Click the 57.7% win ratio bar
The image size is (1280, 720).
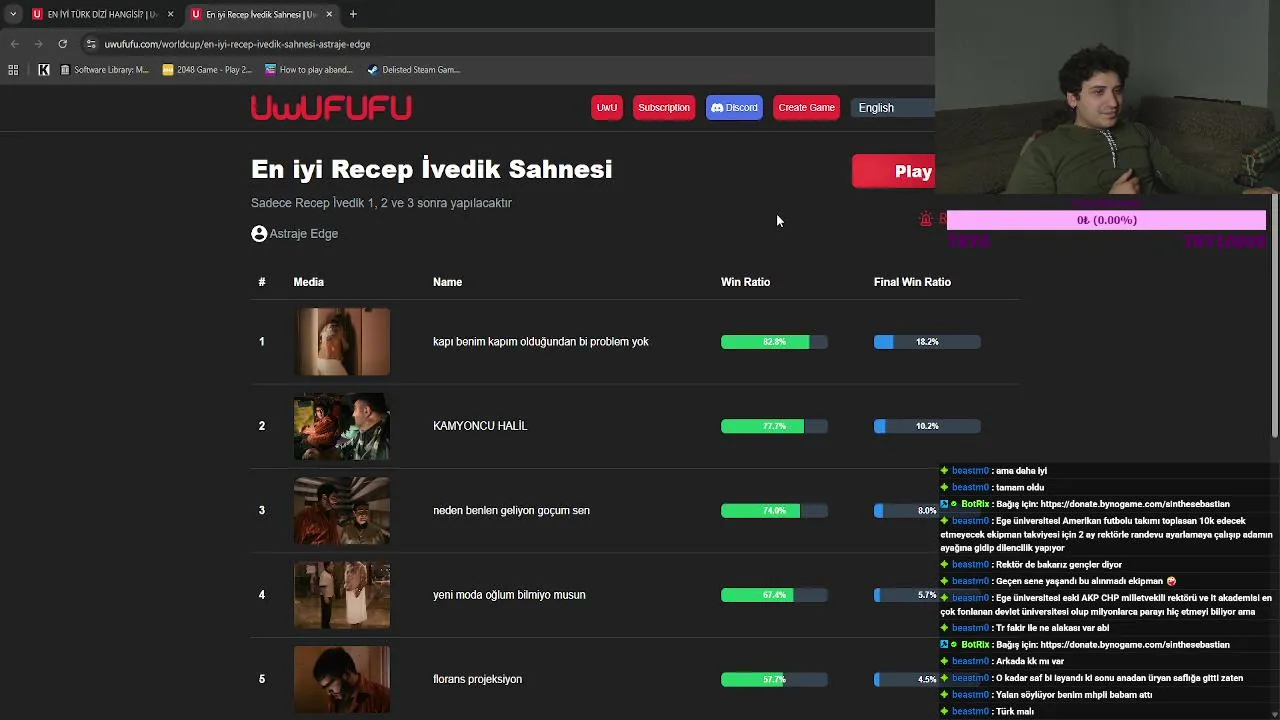click(774, 679)
